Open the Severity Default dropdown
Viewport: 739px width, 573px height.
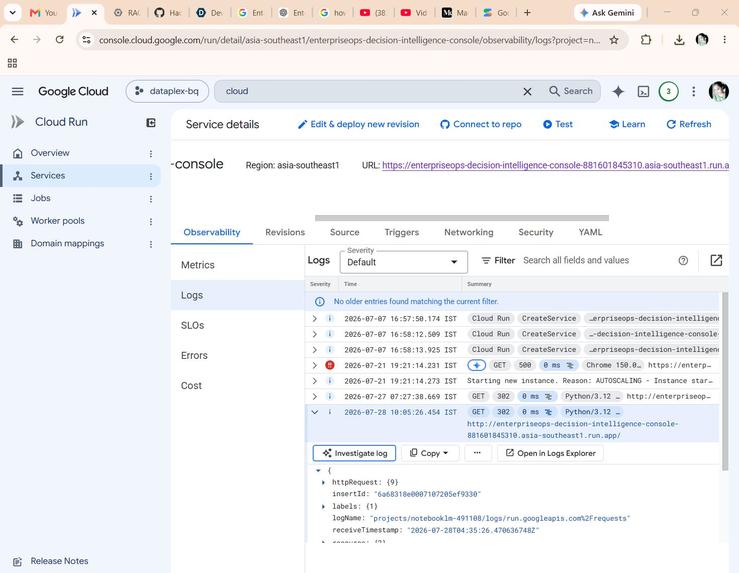(x=403, y=262)
